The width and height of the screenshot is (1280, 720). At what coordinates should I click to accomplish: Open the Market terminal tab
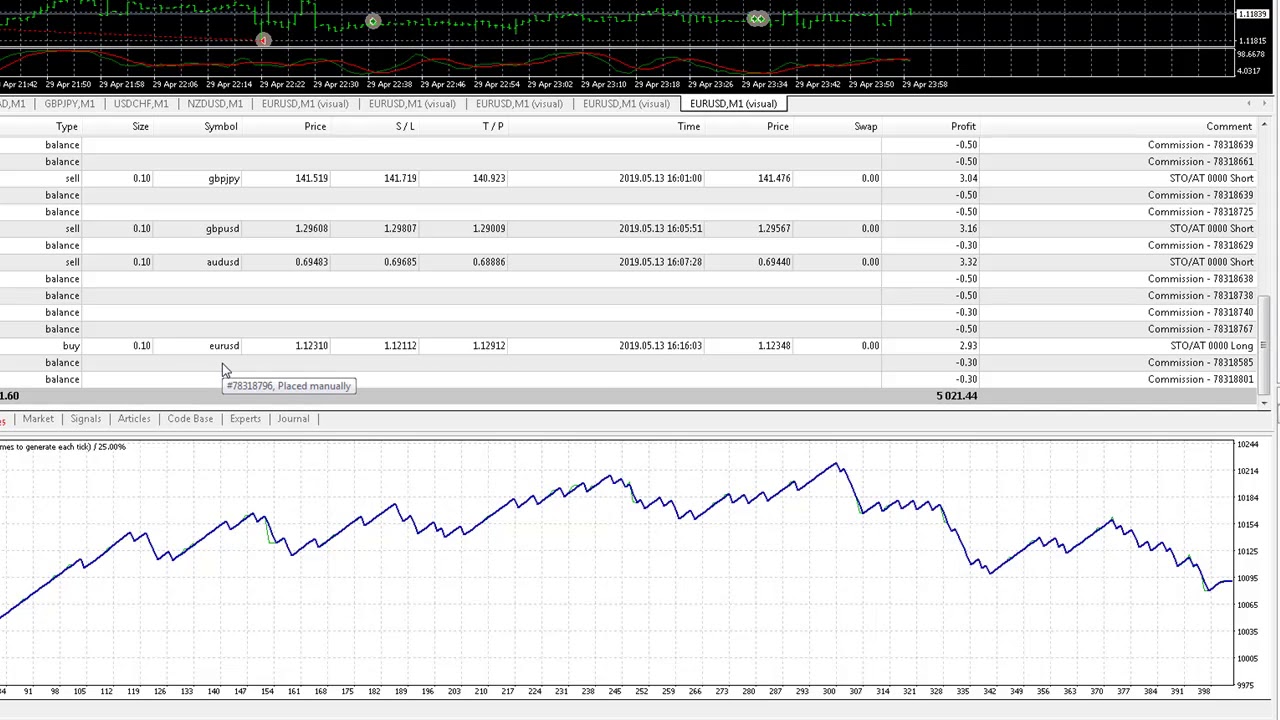[38, 419]
